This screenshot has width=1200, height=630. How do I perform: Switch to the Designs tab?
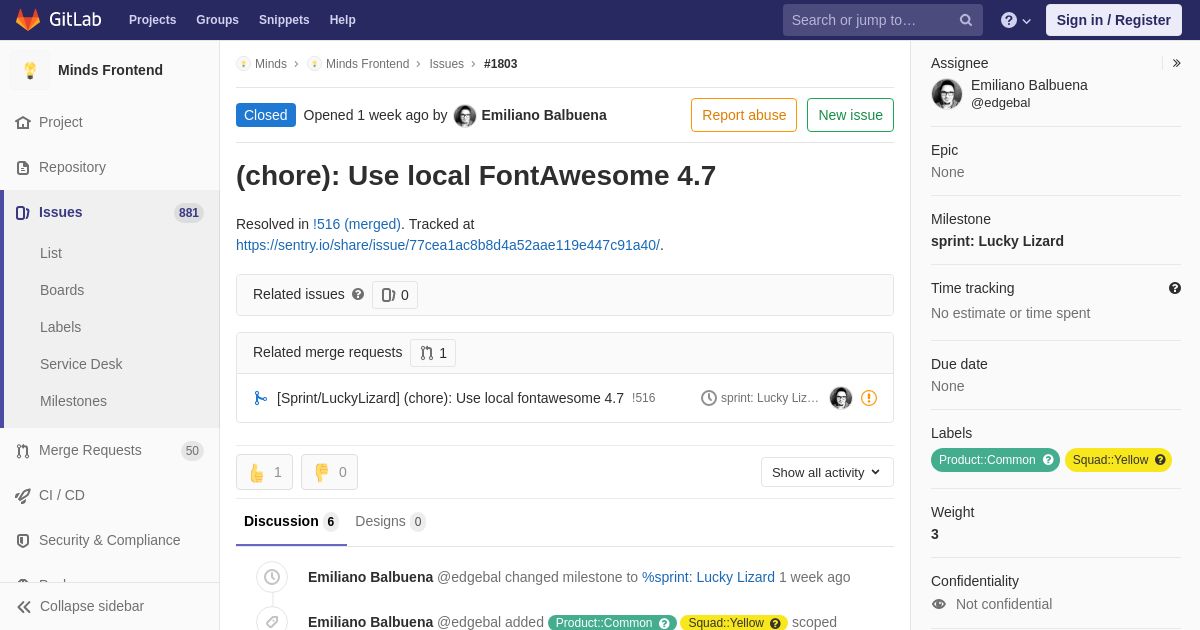coord(390,521)
